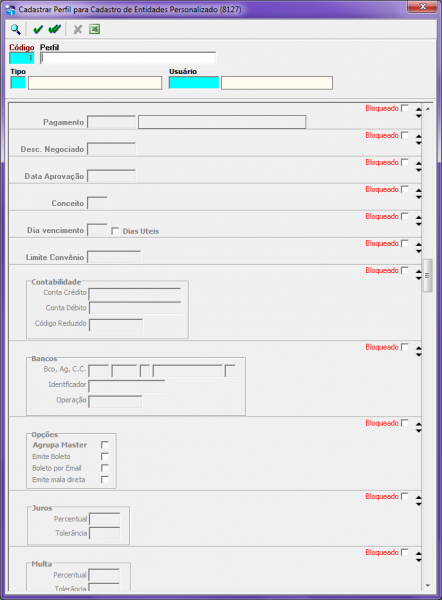Click the app icon in title bar
The image size is (442, 600).
point(10,10)
